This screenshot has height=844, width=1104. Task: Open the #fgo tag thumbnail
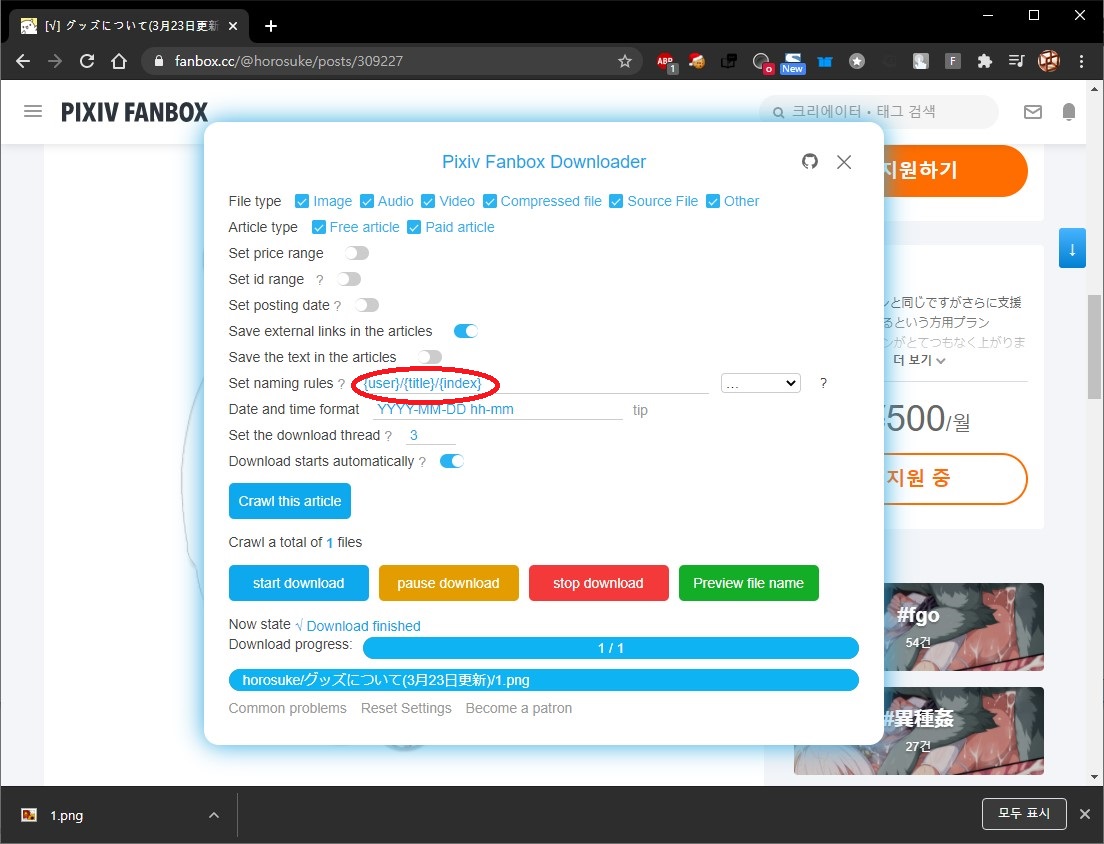(x=964, y=626)
